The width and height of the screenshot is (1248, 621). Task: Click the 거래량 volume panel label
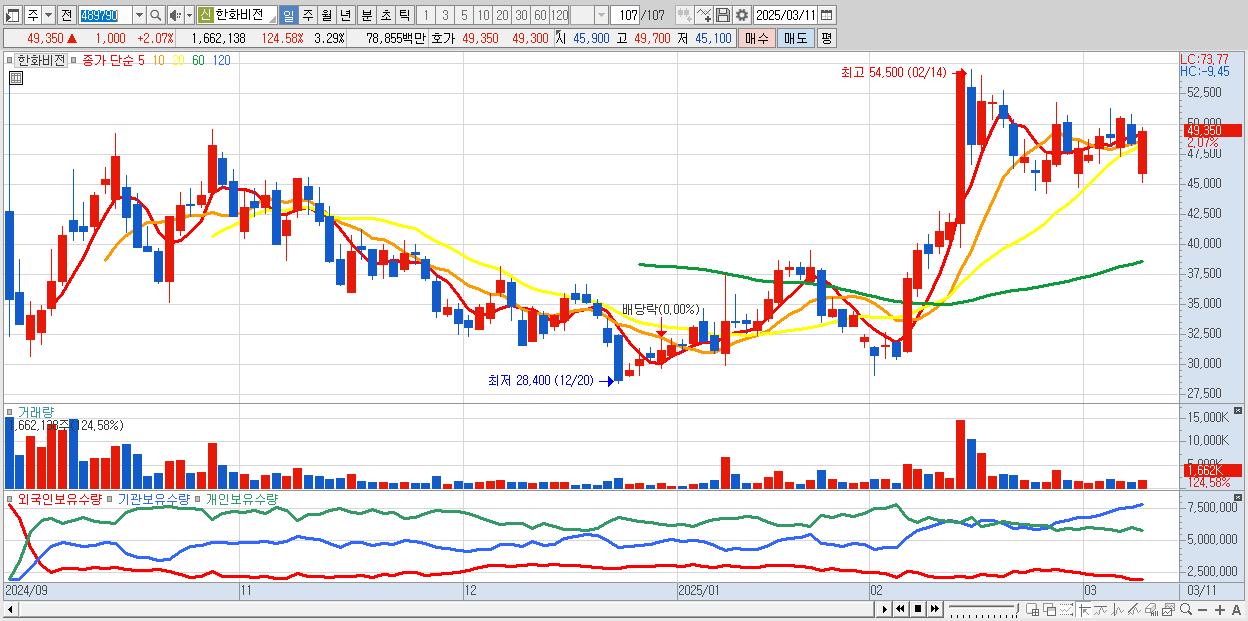tap(36, 412)
